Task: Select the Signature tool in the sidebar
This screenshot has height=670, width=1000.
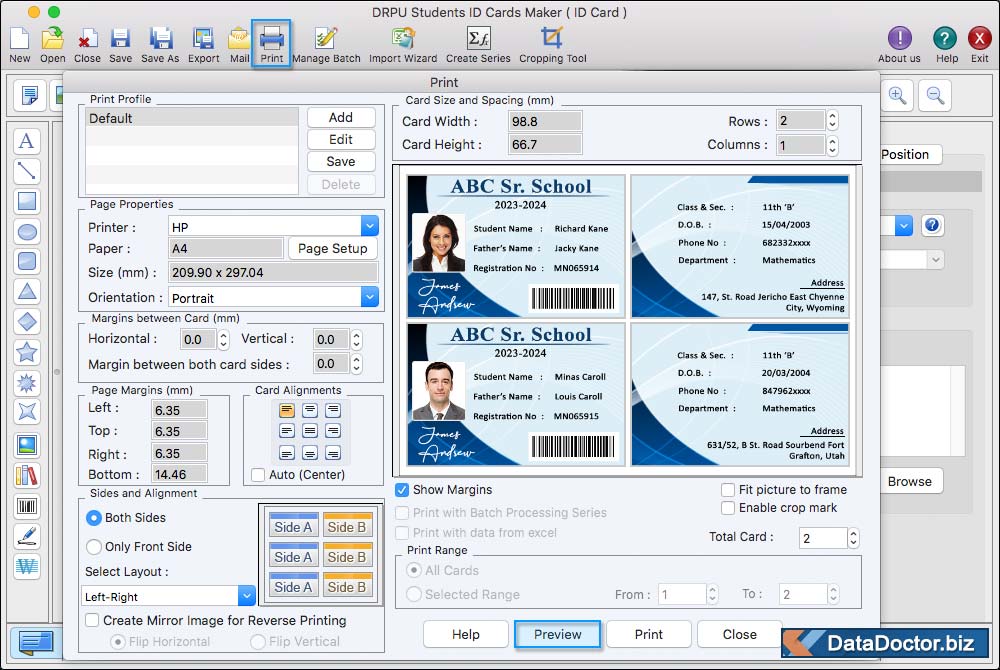Action: (x=27, y=536)
